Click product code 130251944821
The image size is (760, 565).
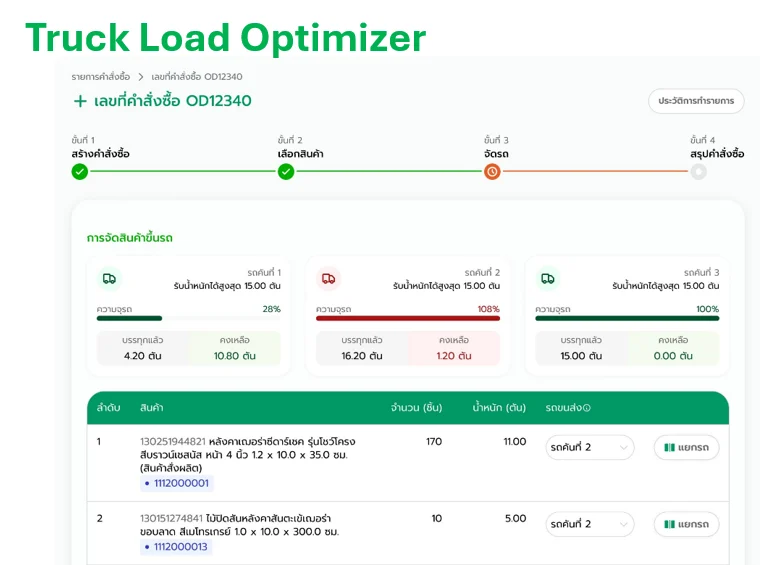point(173,442)
